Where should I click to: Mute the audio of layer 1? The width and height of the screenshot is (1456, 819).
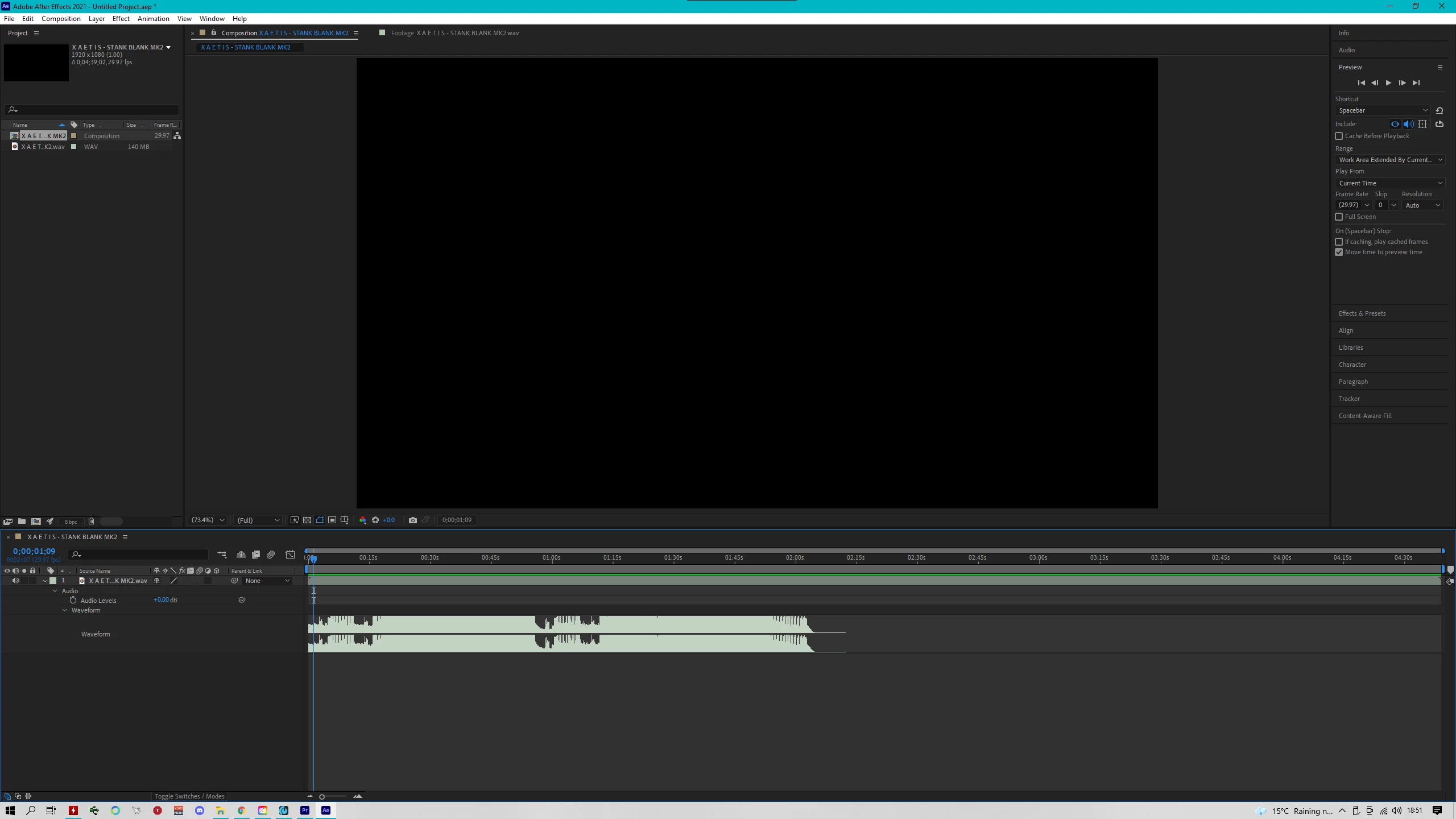(15, 581)
